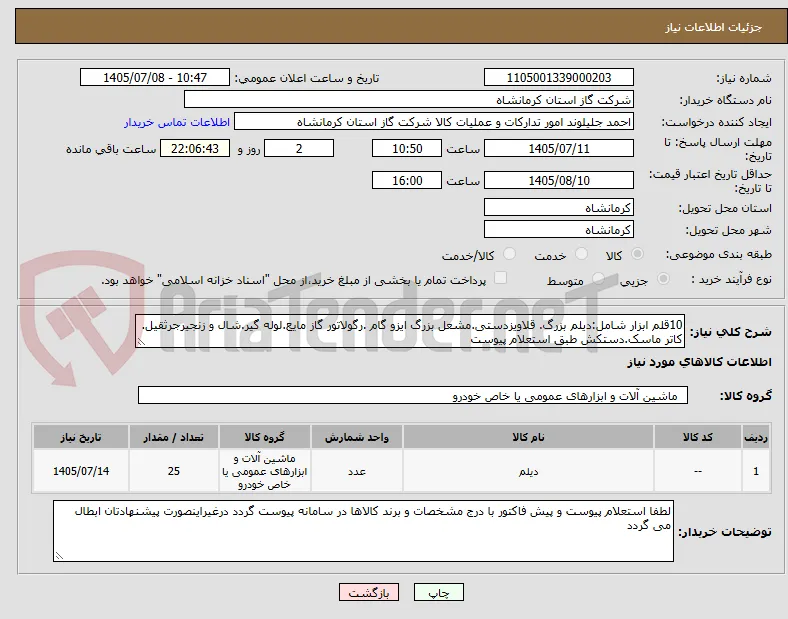Click the general description text area

(410, 332)
